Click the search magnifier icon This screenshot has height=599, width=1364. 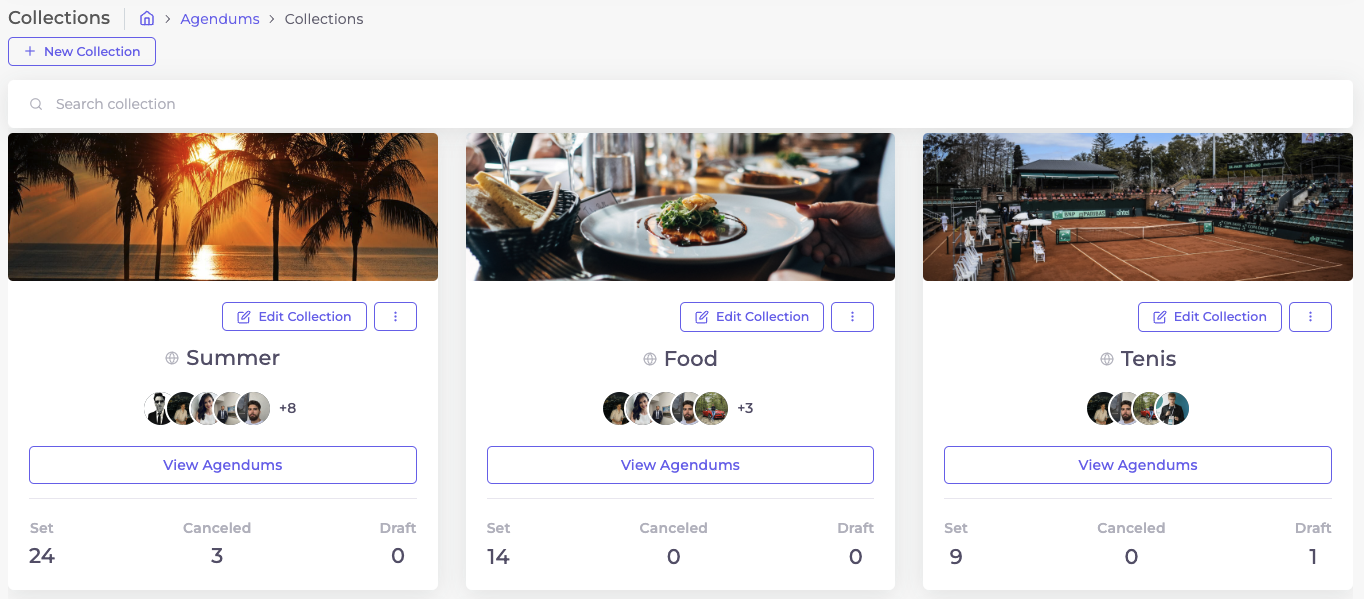click(36, 104)
